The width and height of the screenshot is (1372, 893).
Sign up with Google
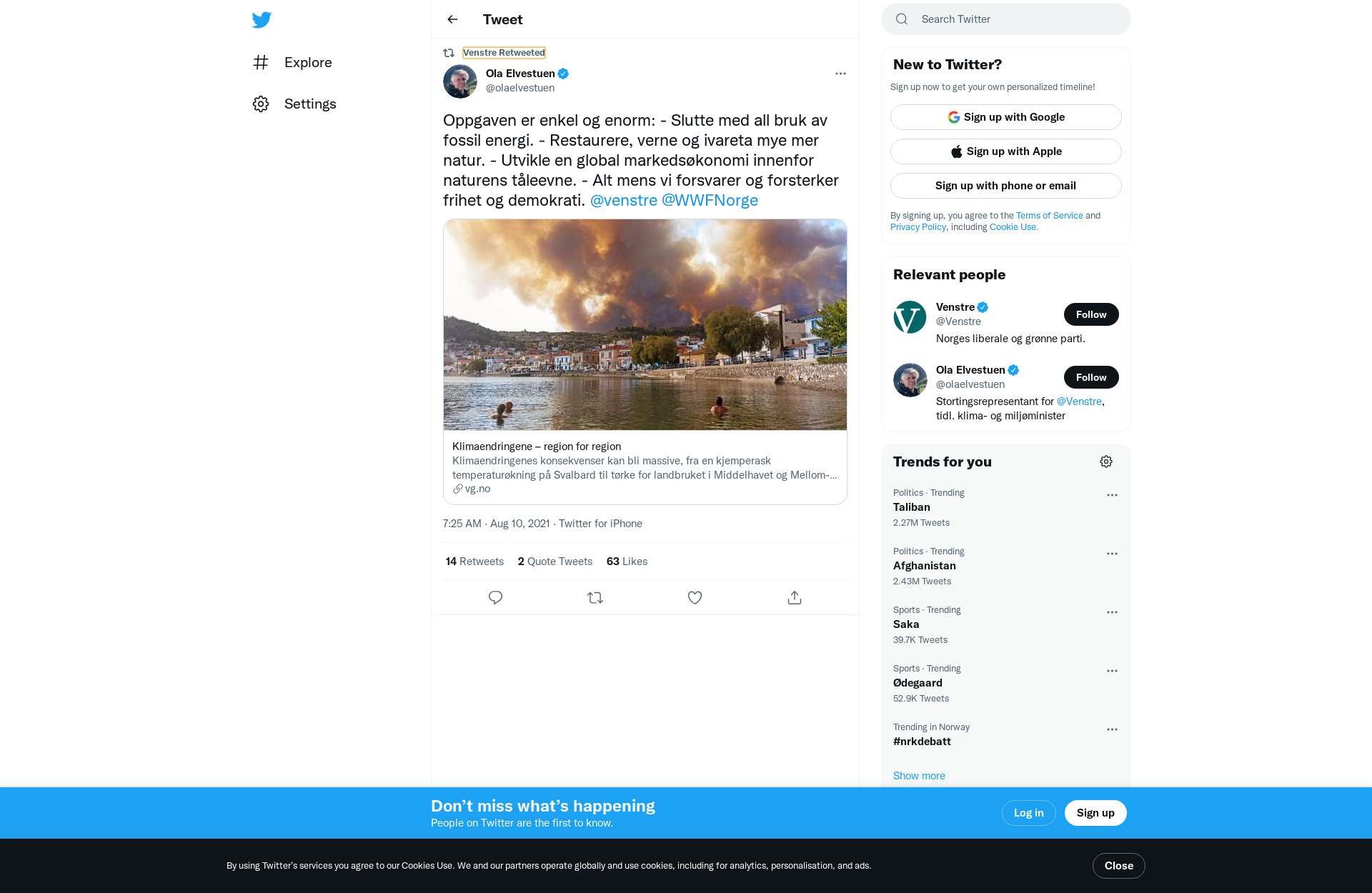pos(1006,117)
